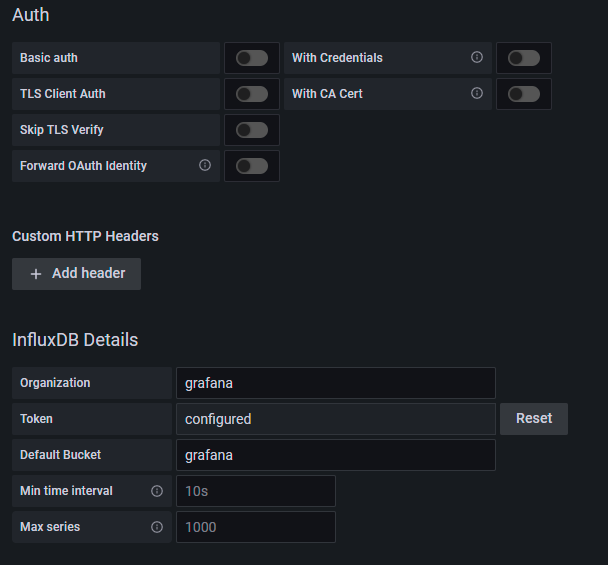Switch on With CA Cert
608x565 pixels.
(524, 94)
